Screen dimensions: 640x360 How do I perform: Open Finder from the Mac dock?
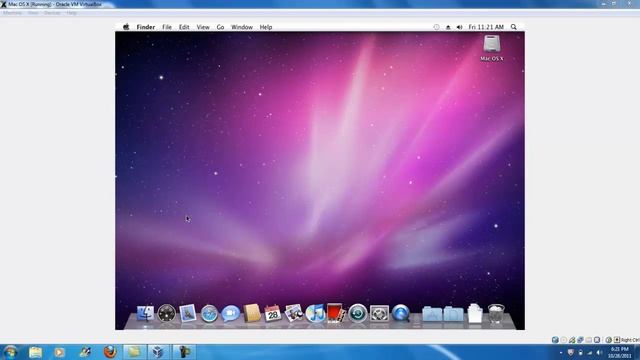[x=145, y=313]
